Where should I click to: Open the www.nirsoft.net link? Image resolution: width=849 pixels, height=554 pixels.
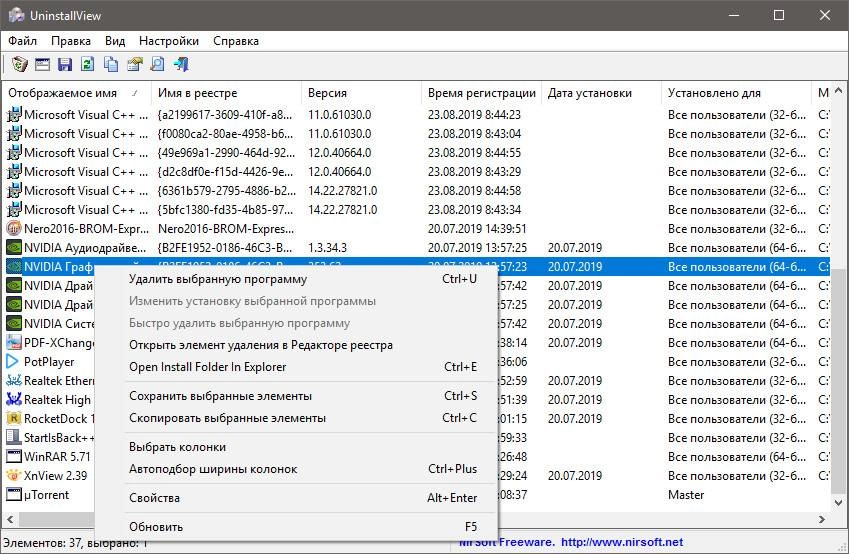(x=622, y=542)
